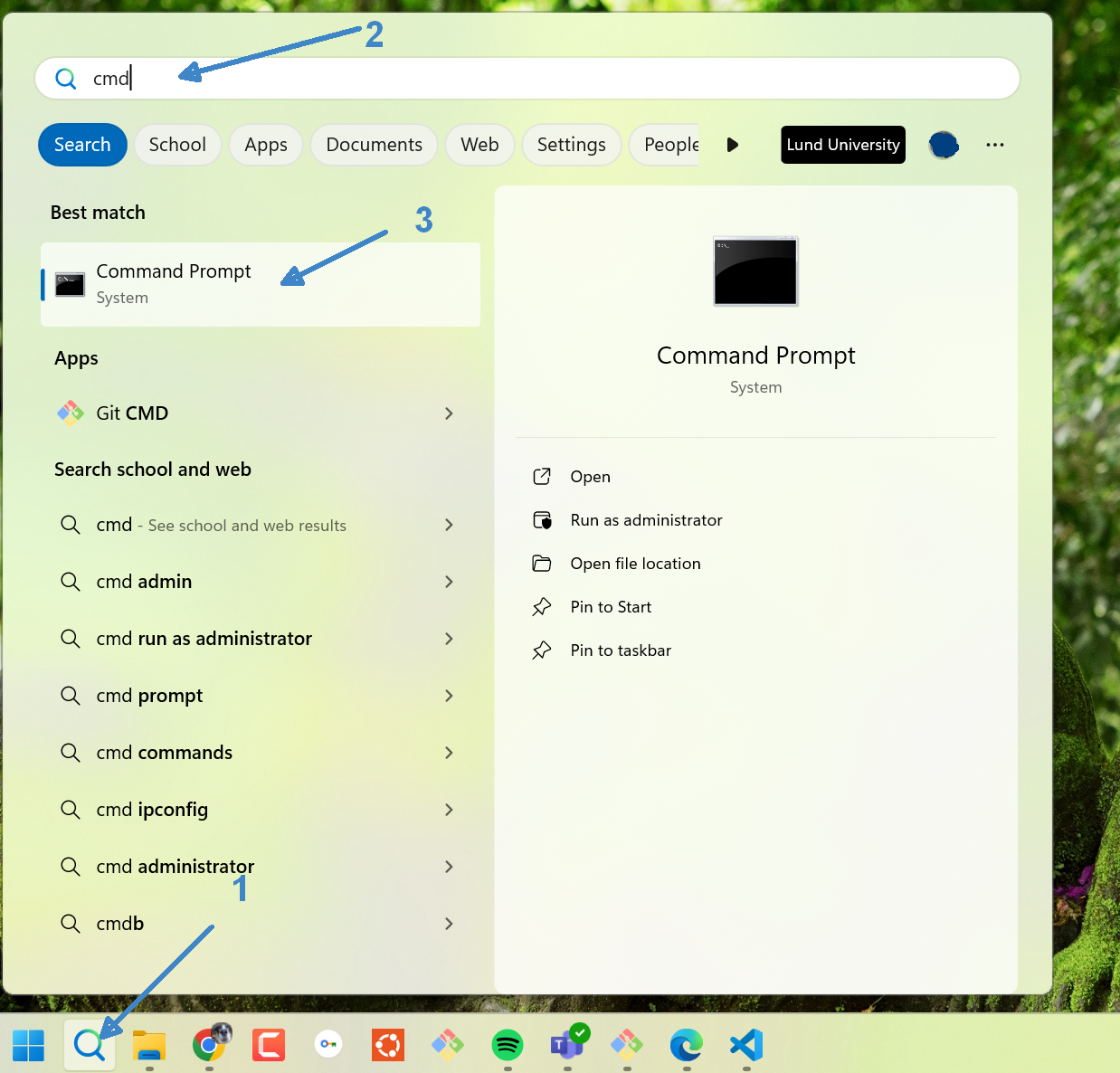
Task: Select the Search filter tab
Action: pos(82,145)
